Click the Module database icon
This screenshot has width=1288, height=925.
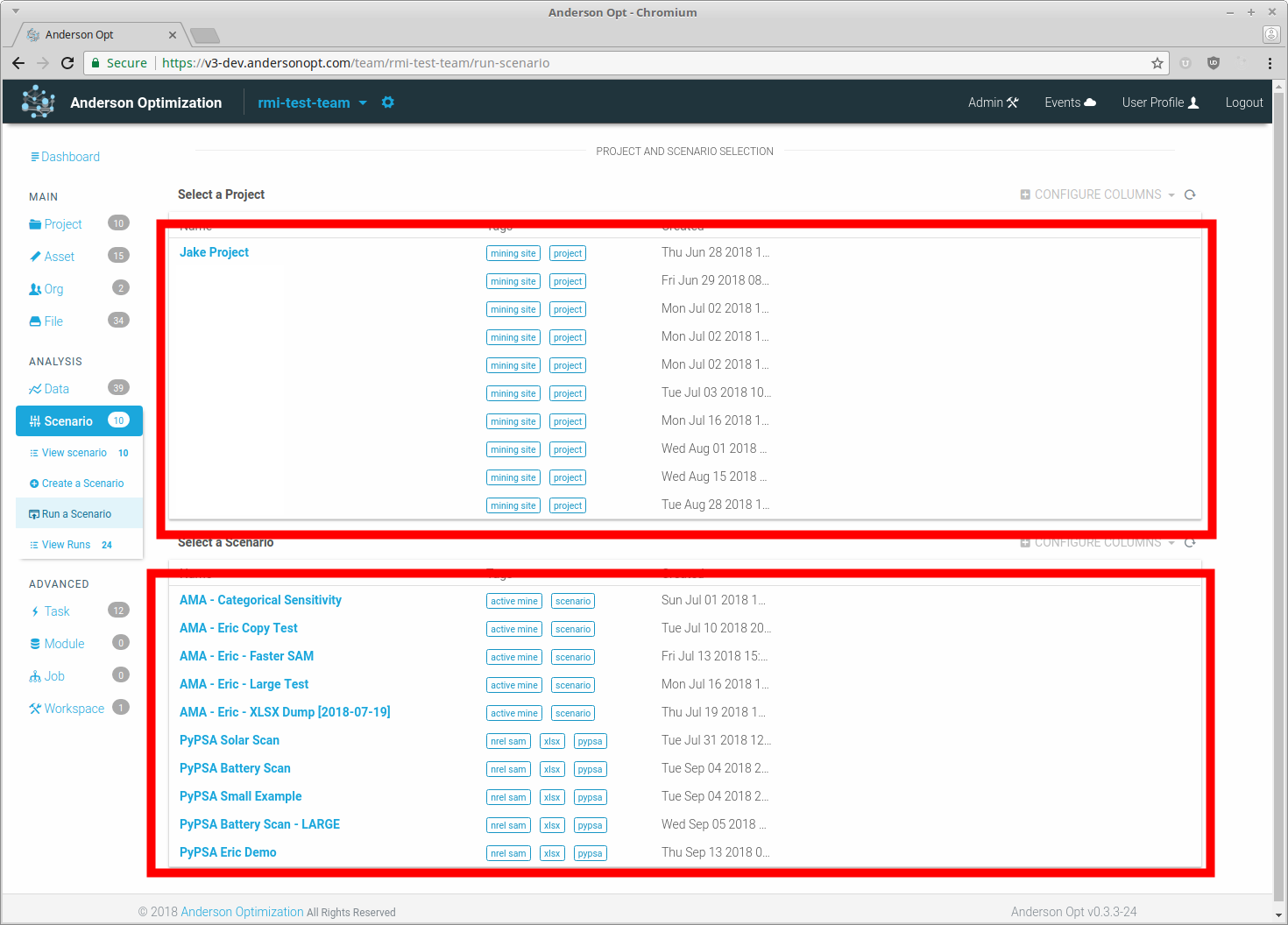tap(35, 644)
